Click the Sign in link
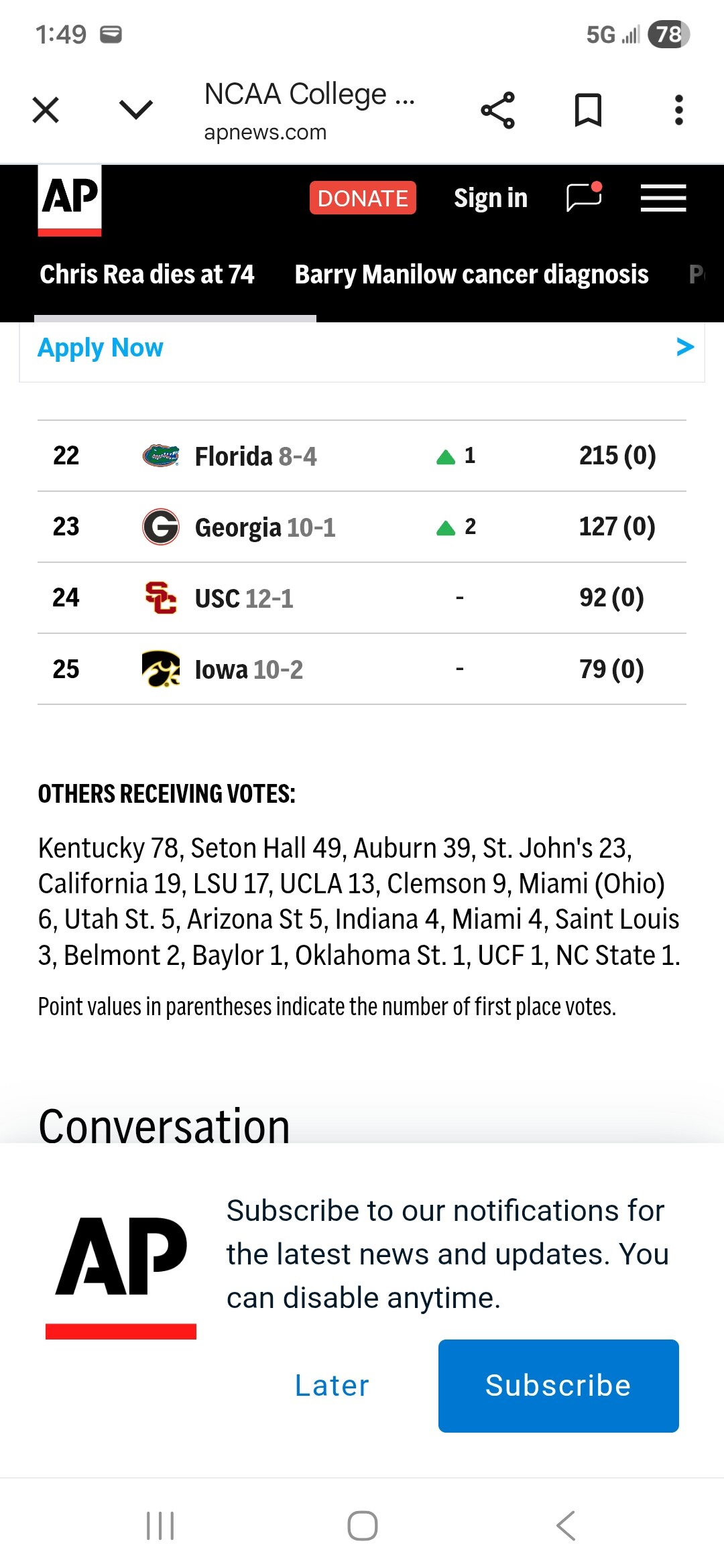724x1568 pixels. [491, 198]
